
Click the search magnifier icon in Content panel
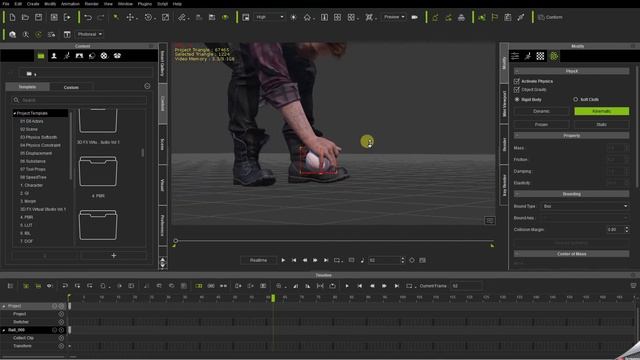pyautogui.click(x=16, y=100)
